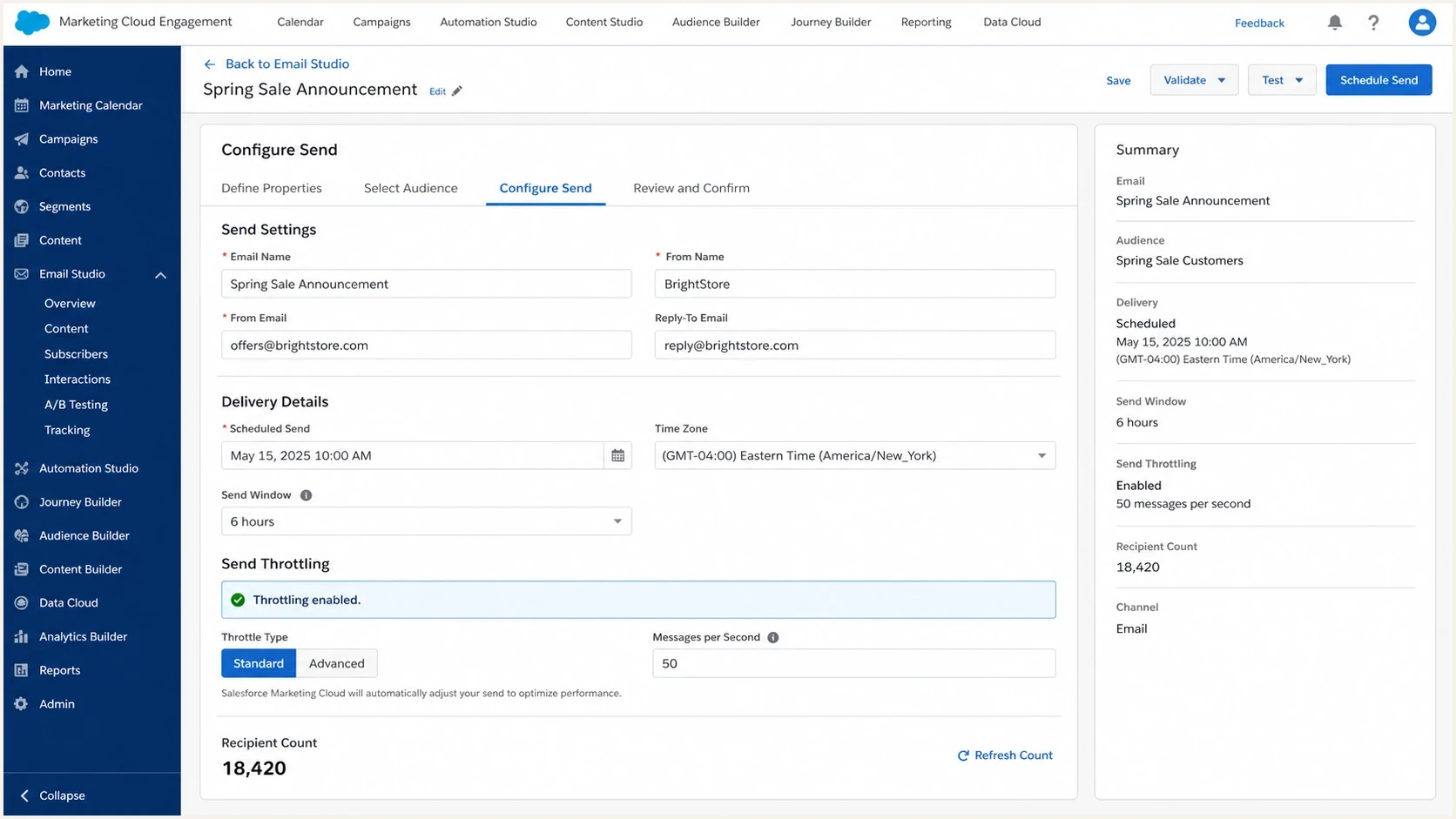Viewport: 1456px width, 819px height.
Task: Open the Time Zone dropdown
Action: (x=854, y=455)
